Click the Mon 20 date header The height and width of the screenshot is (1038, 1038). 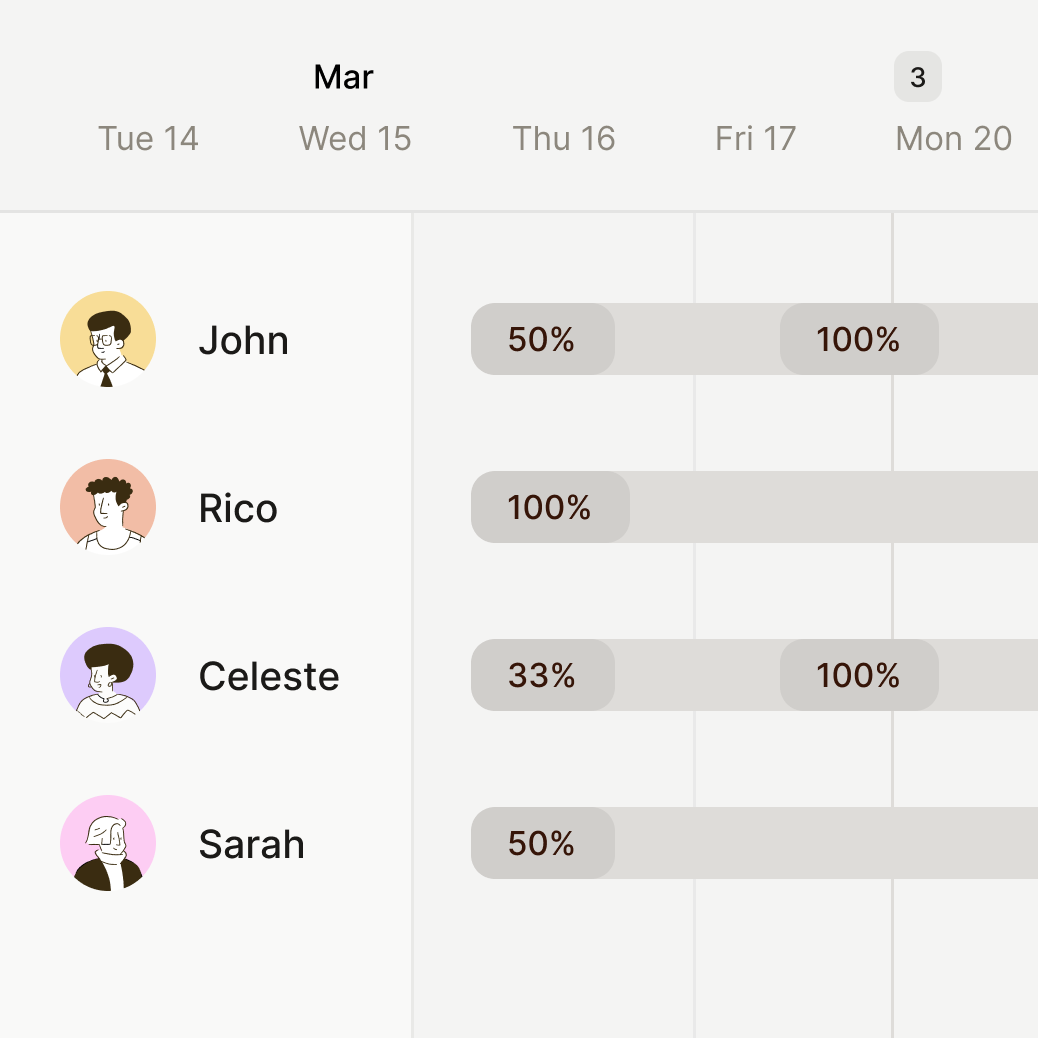click(x=953, y=138)
